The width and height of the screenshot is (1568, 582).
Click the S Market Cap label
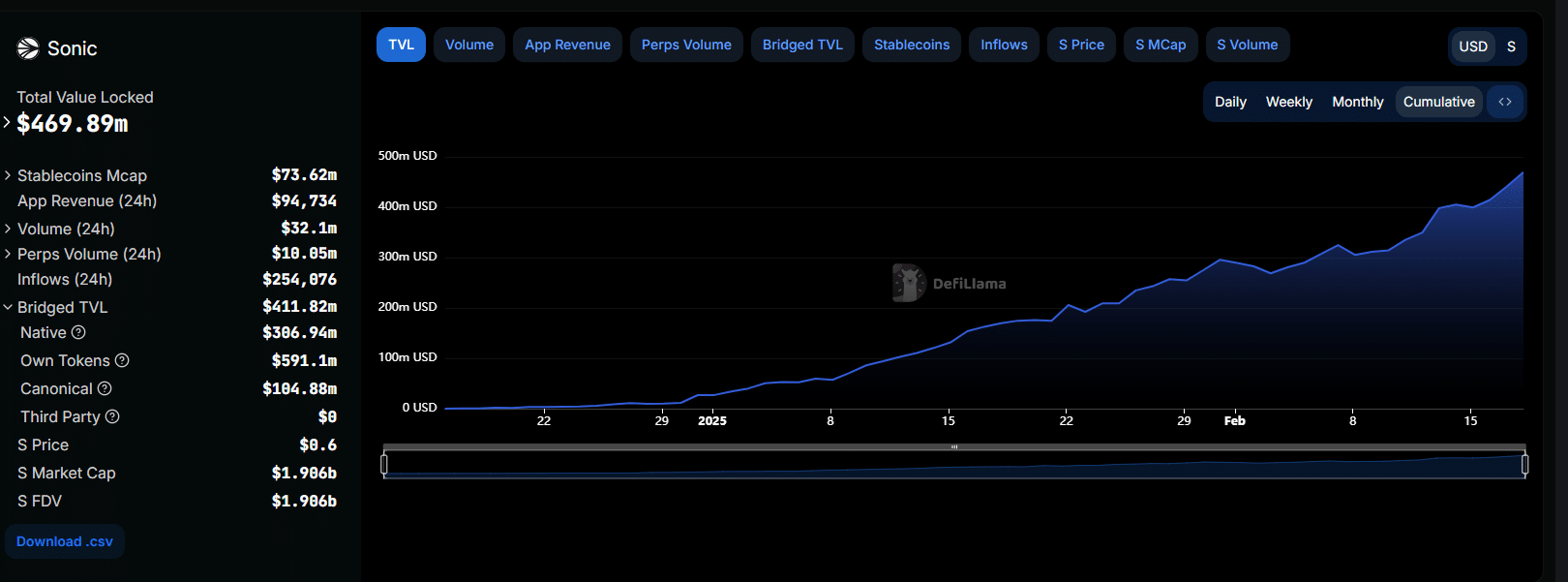(67, 473)
